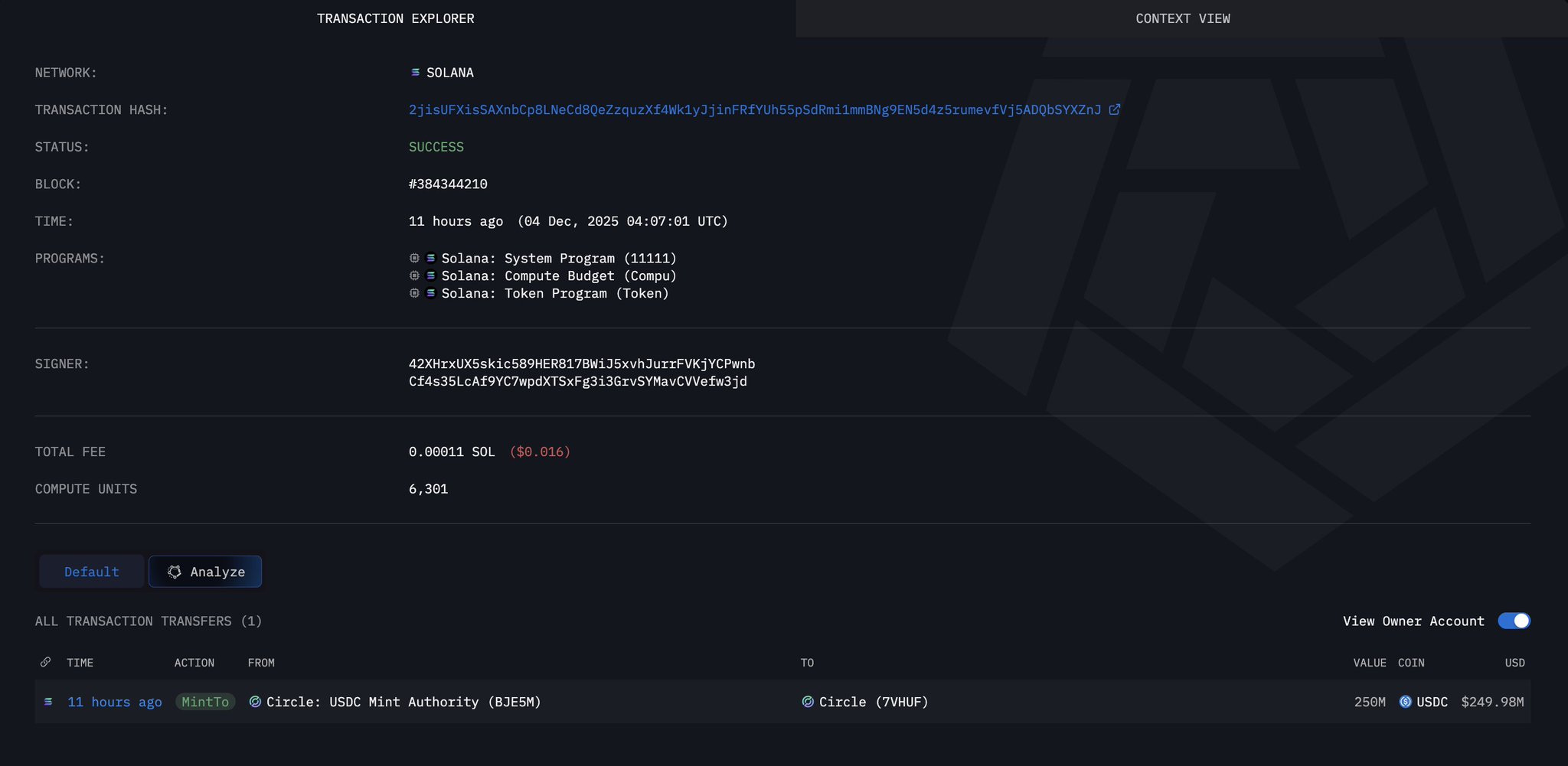This screenshot has width=1568, height=766.
Task: Click the USDC coin icon in transfer row
Action: click(1405, 702)
